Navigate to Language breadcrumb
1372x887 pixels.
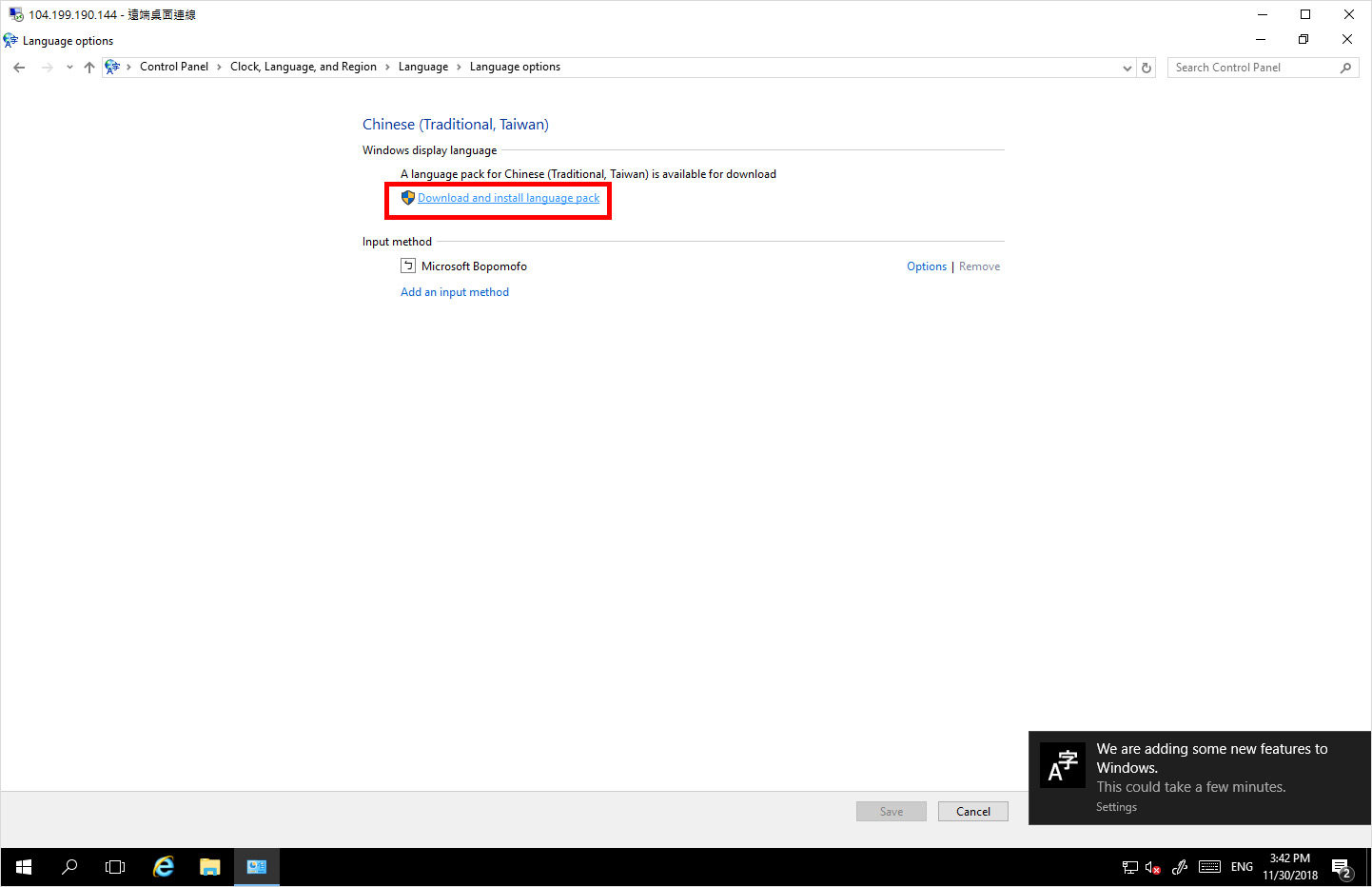tap(423, 67)
